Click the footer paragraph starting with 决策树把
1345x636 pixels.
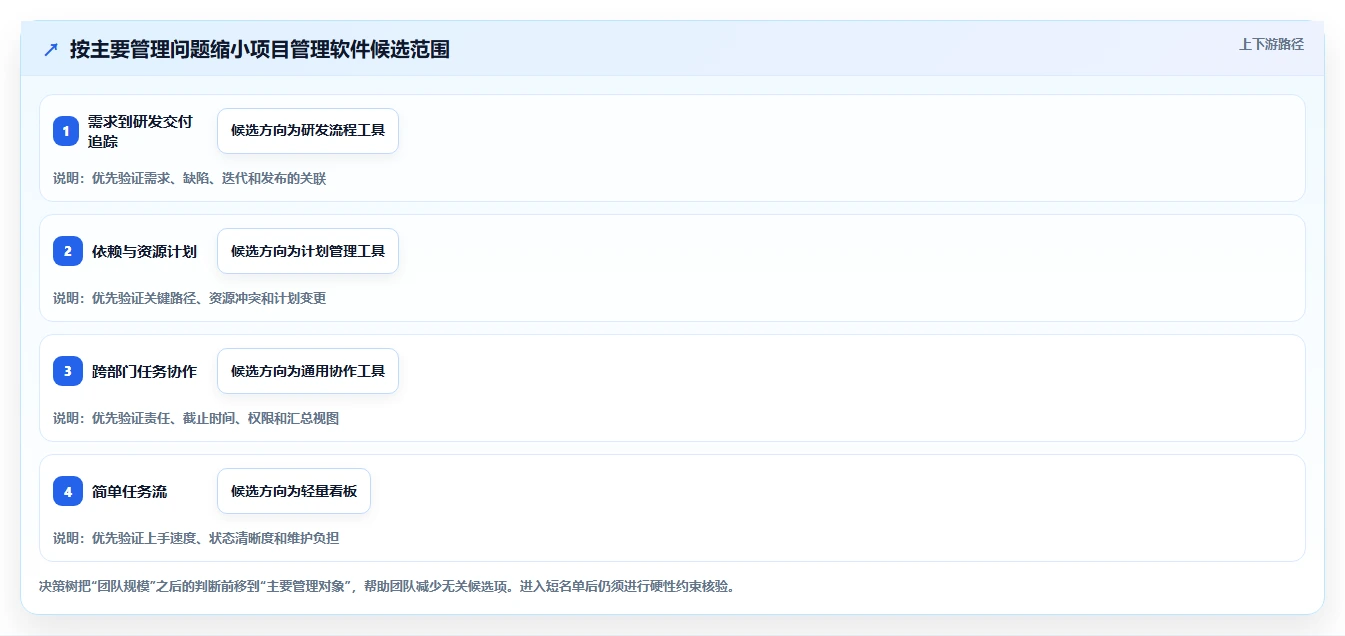(388, 586)
